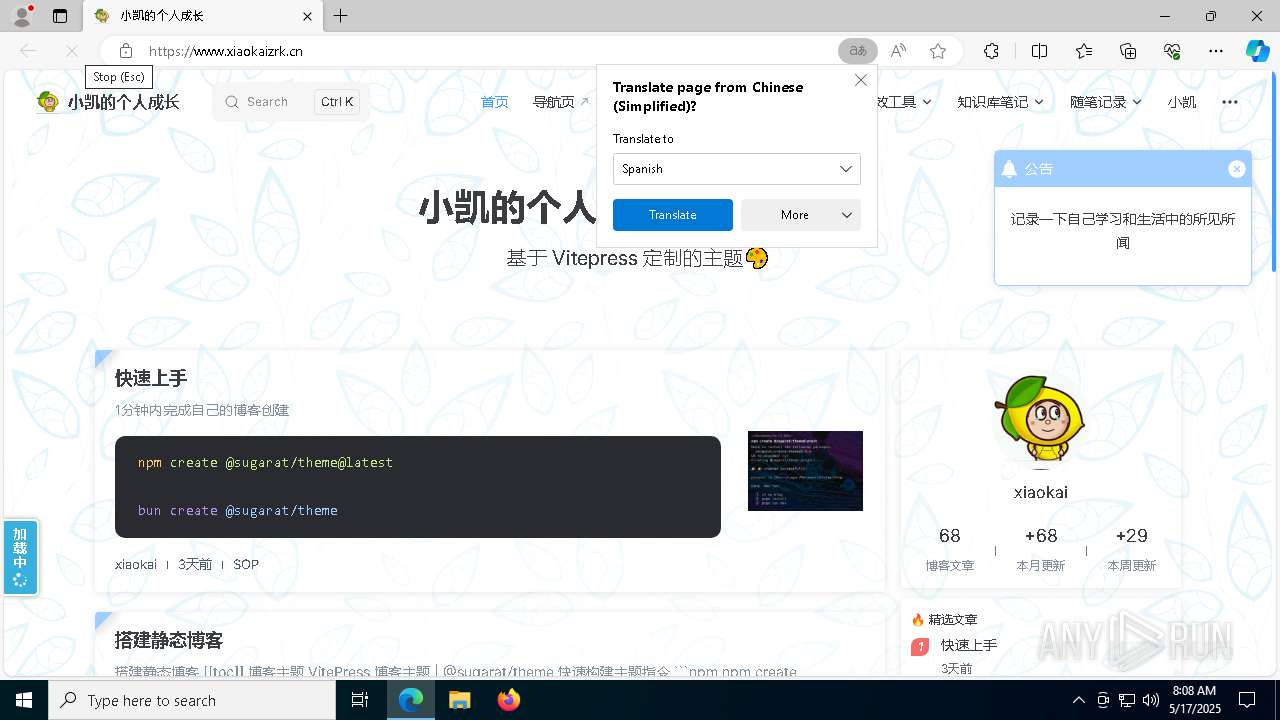Viewport: 1280px width, 720px height.
Task: Open volume control in system tray
Action: click(1151, 700)
